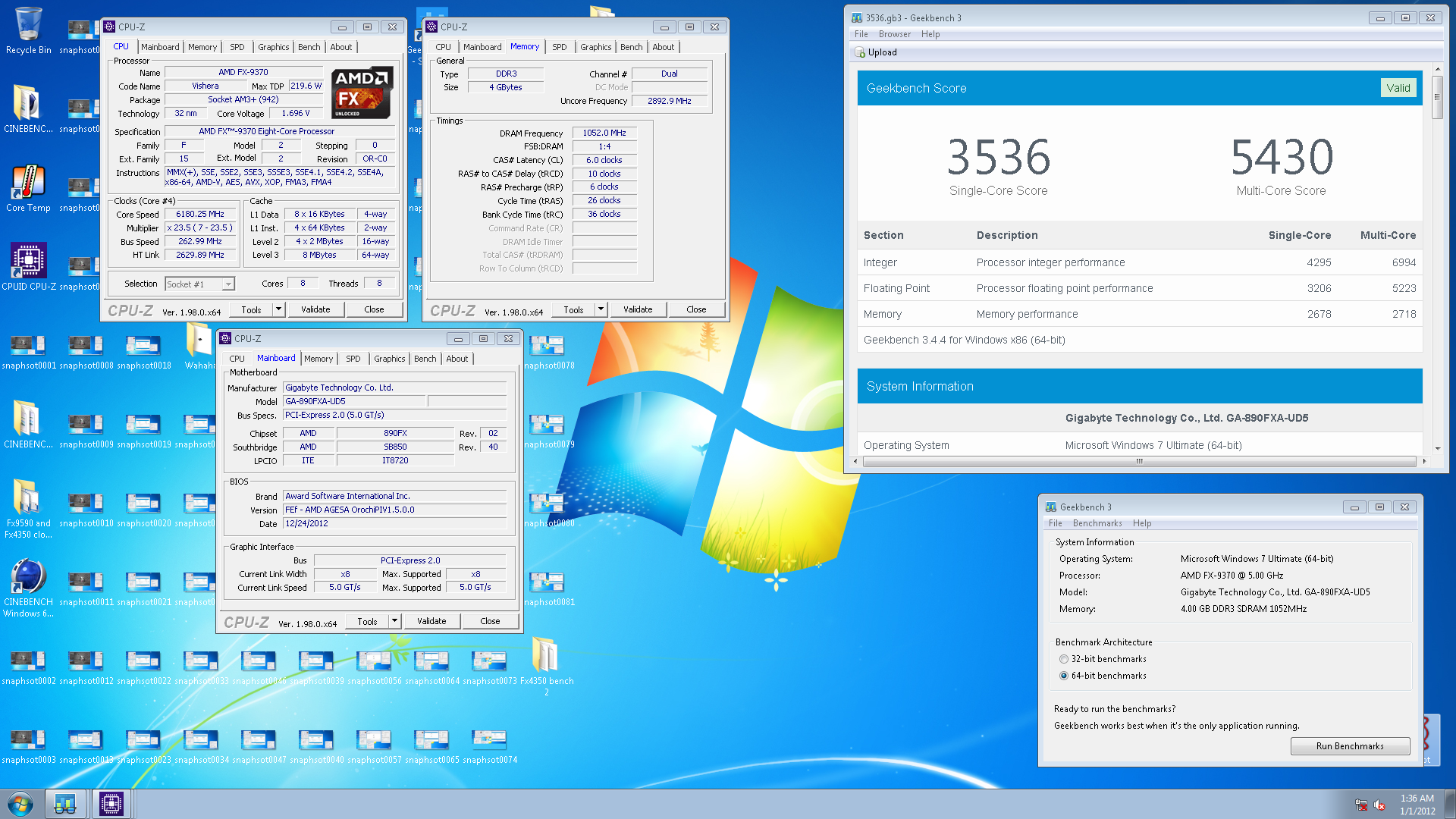
Task: Open the Fx9590 and Fx4350 folder icon
Action: [x=29, y=508]
